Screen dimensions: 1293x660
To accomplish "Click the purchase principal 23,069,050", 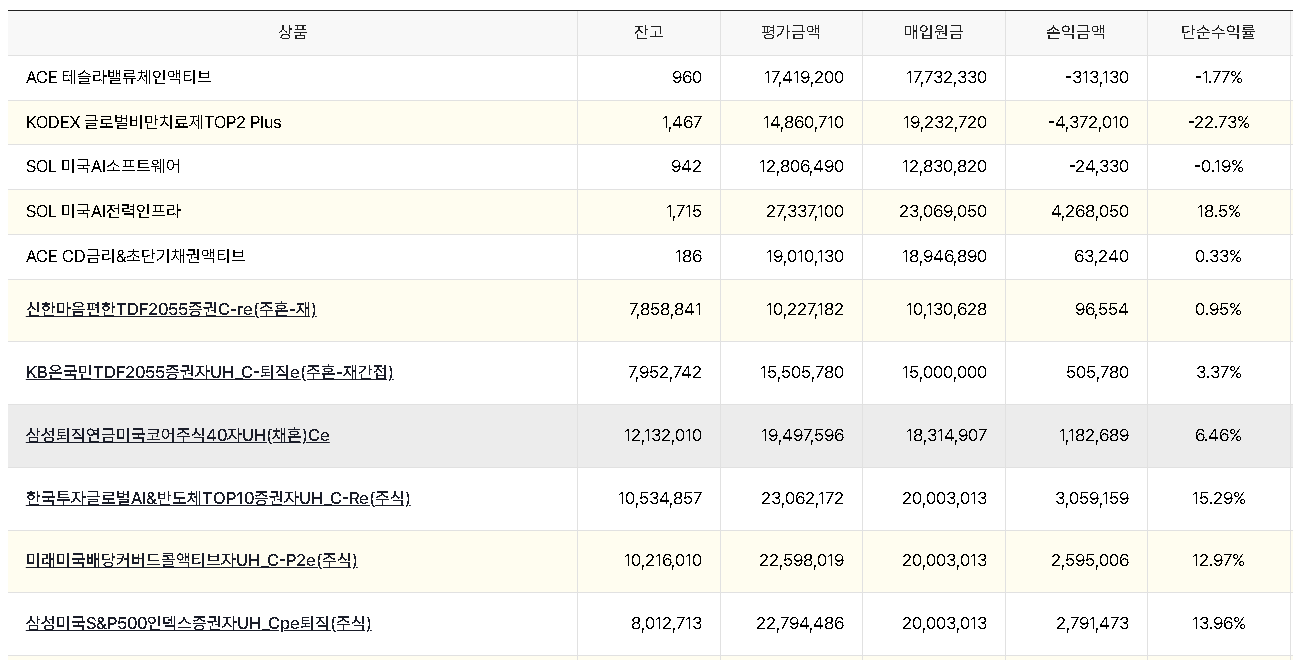I will pyautogui.click(x=945, y=211).
